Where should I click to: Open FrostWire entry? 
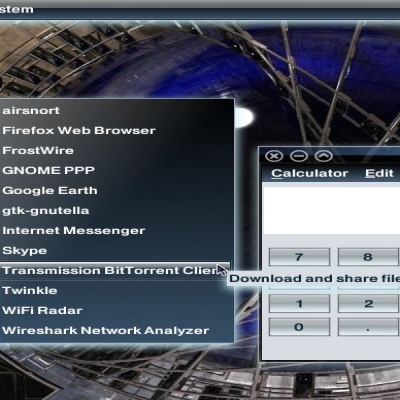[116, 150]
